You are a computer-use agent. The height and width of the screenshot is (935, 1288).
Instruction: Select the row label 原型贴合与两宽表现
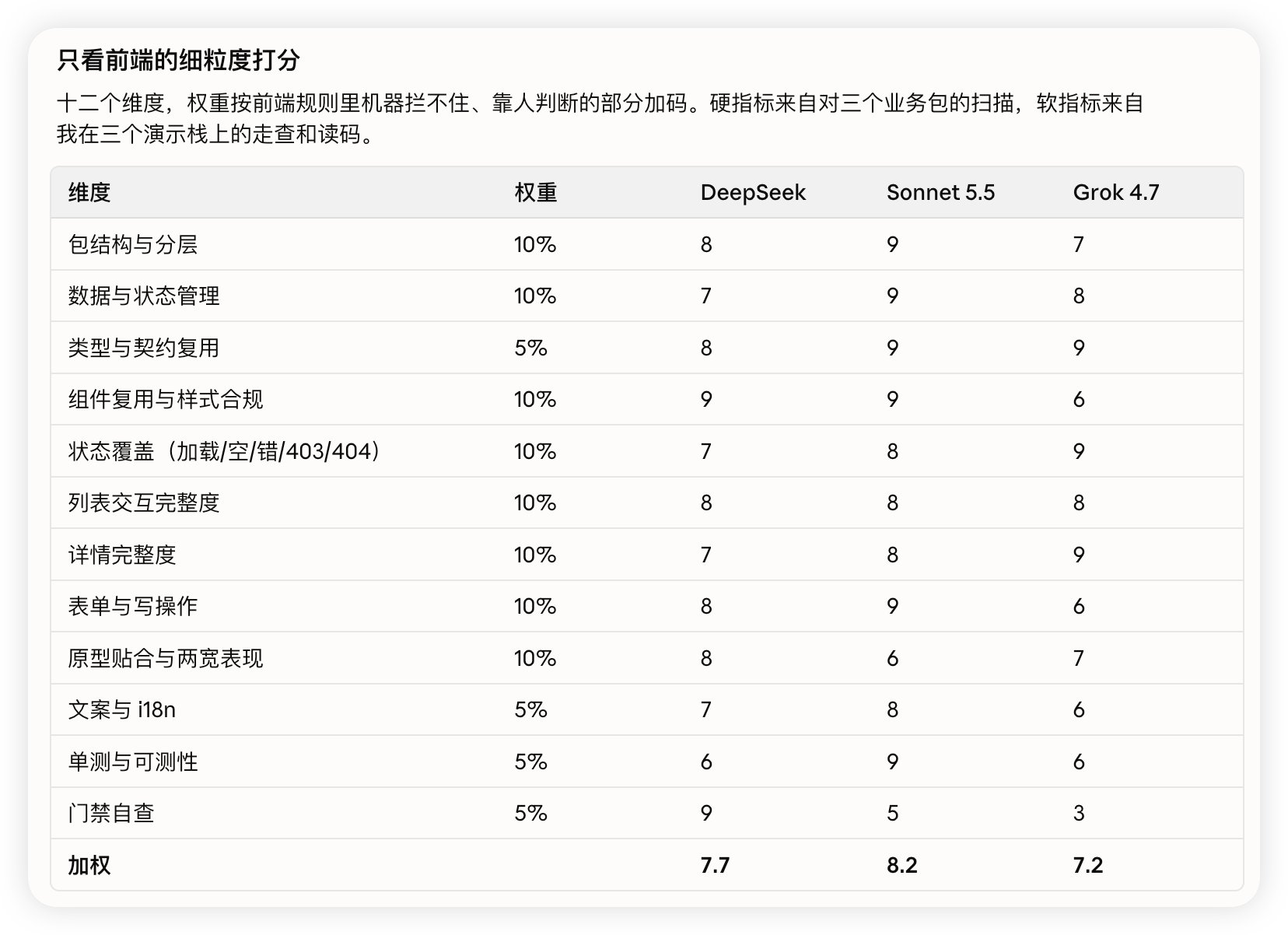(166, 658)
